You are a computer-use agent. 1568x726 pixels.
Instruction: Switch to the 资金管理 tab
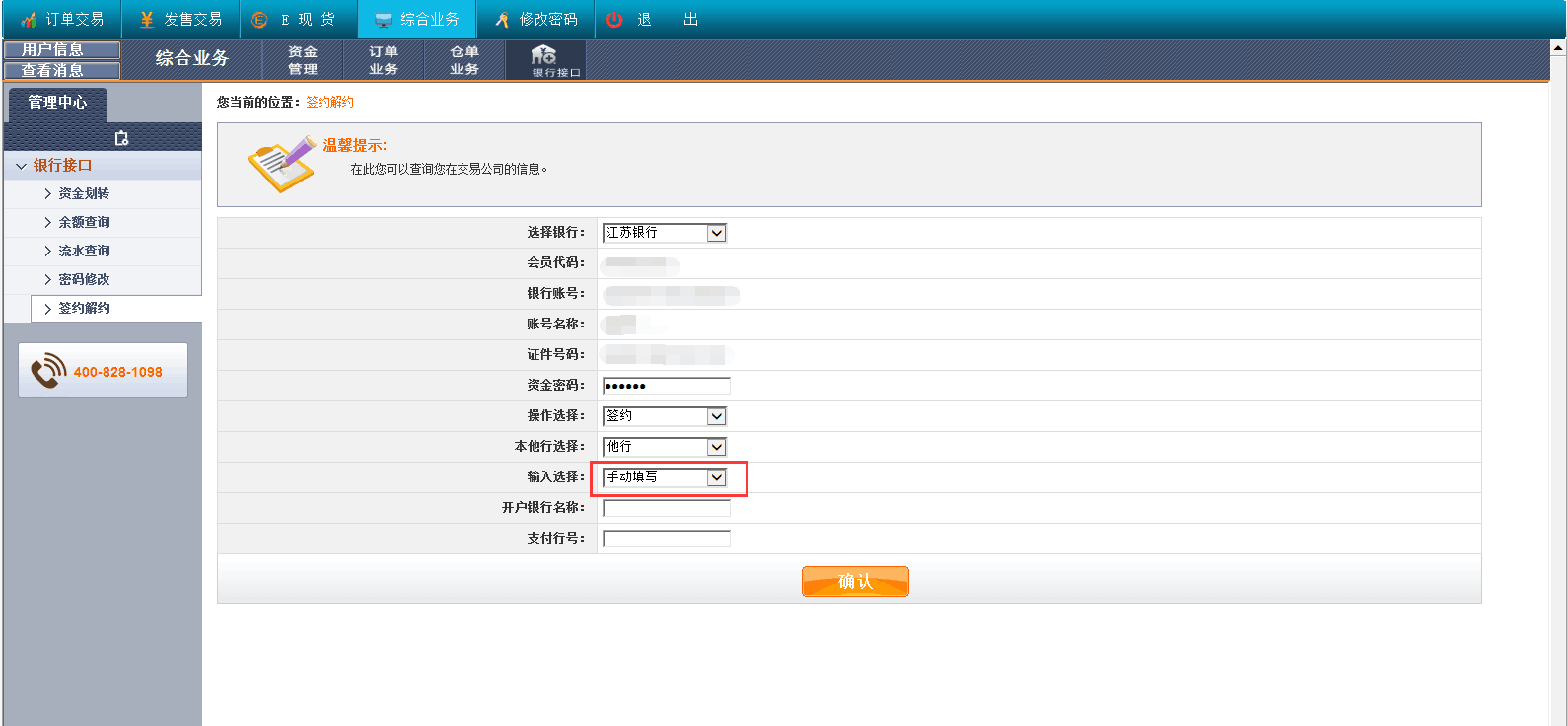(303, 60)
